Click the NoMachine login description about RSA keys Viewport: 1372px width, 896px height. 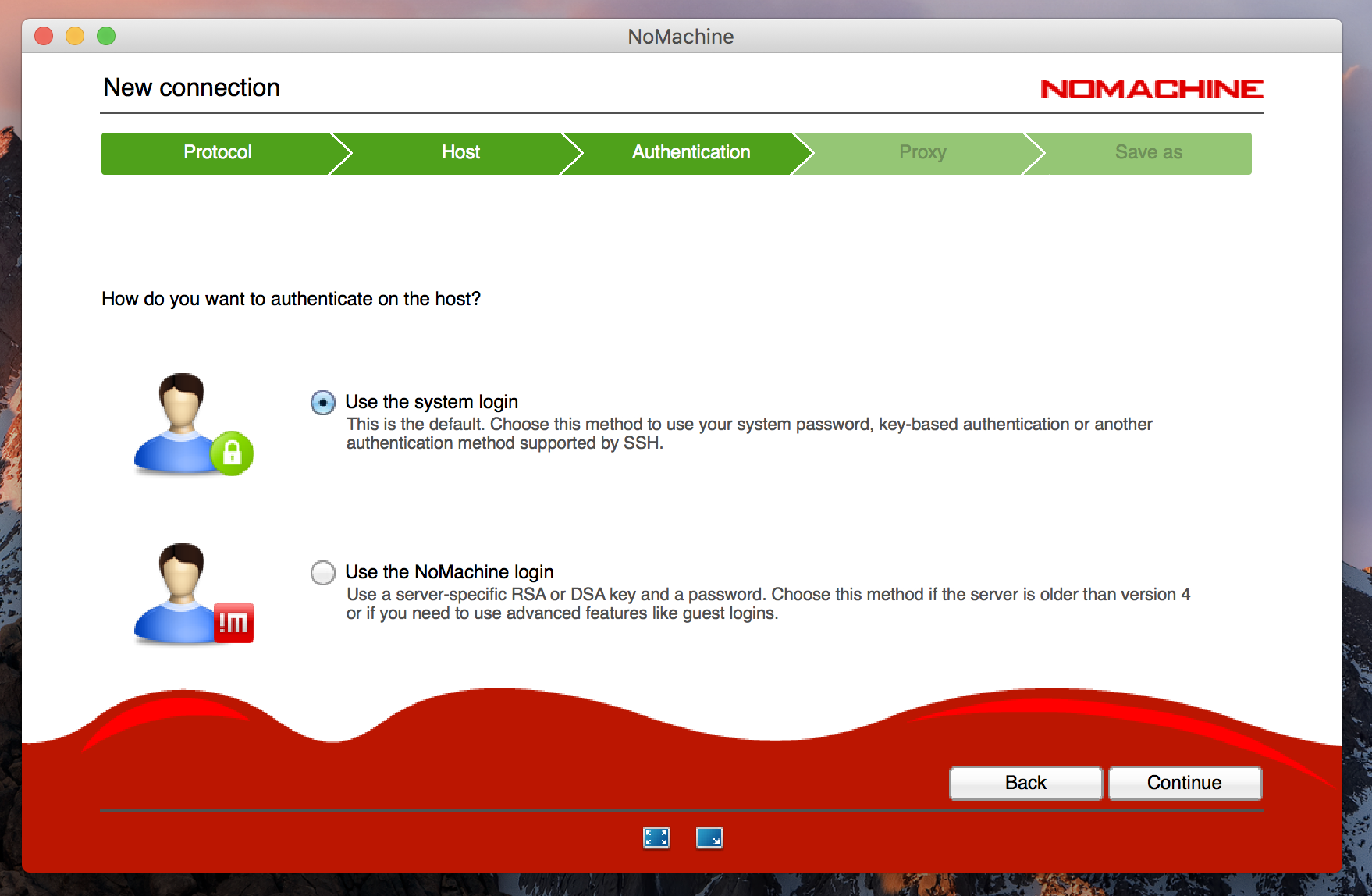coord(768,603)
